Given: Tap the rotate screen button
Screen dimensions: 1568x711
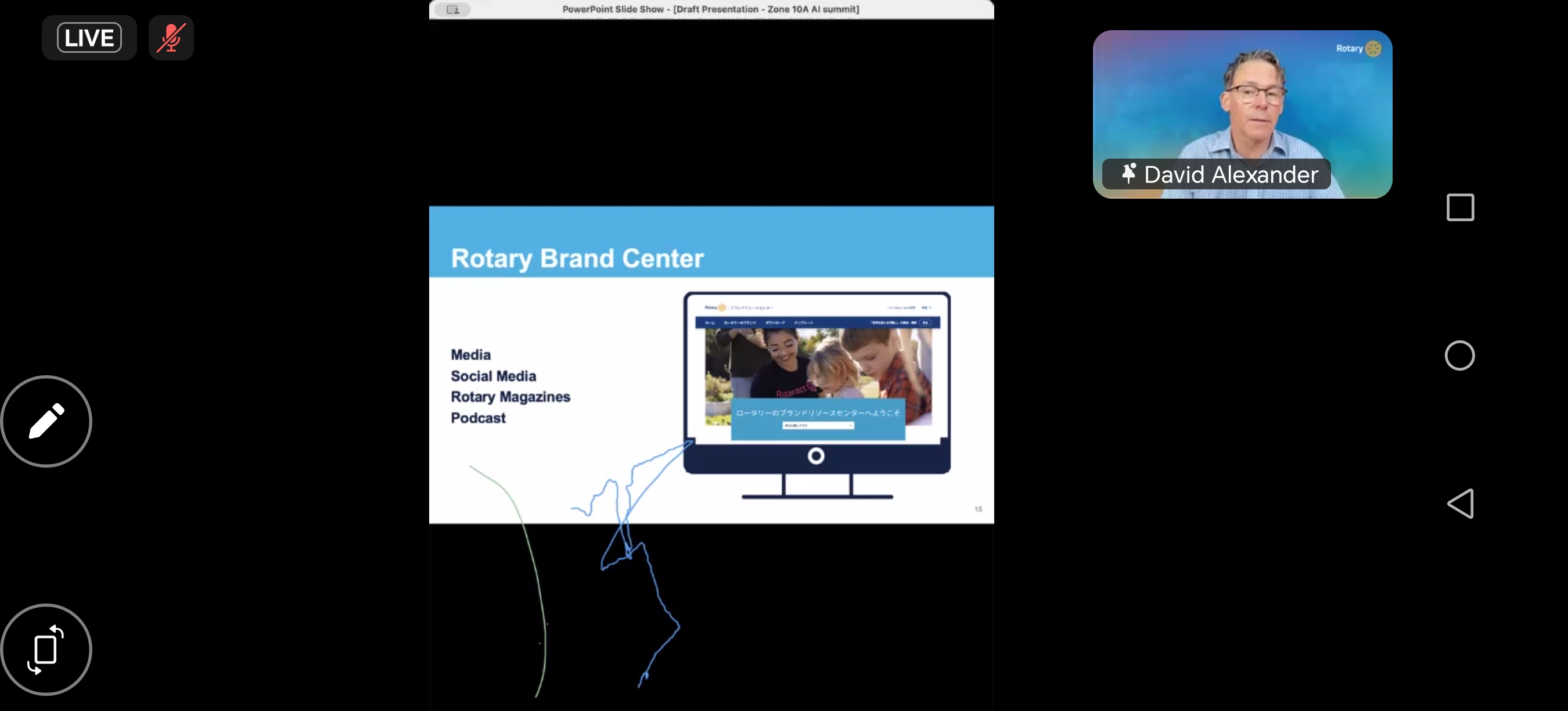Looking at the screenshot, I should [46, 649].
